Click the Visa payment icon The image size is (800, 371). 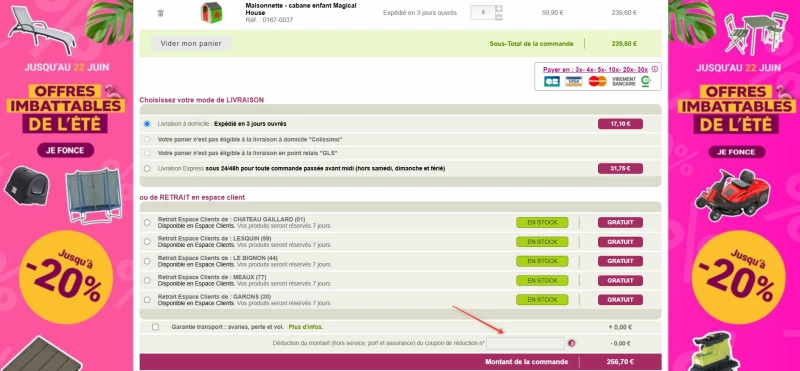click(x=574, y=81)
